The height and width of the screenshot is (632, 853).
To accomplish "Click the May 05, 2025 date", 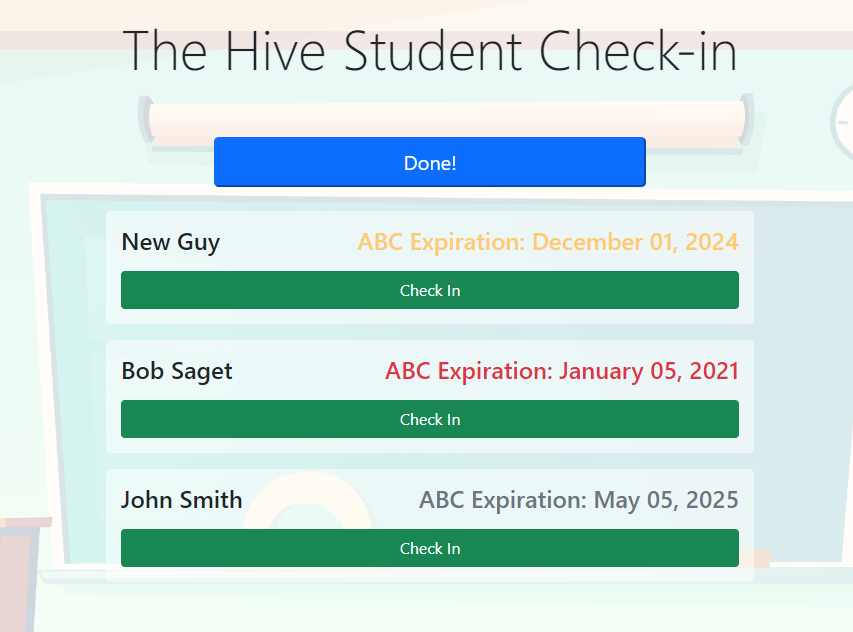I will [x=666, y=500].
